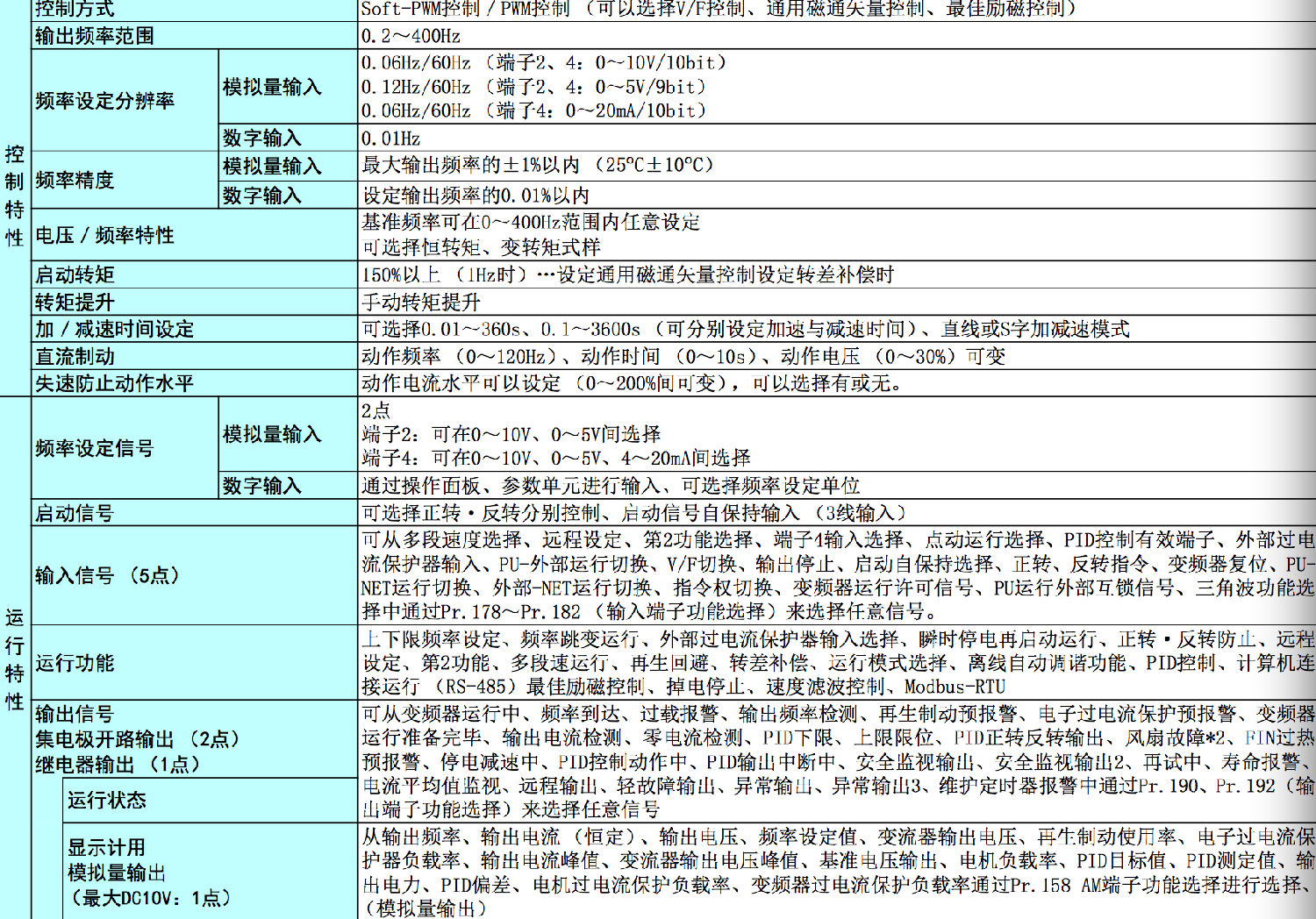The height and width of the screenshot is (919, 1316).
Task: Click （最大DC10V：1点）label text
Action: [149, 898]
